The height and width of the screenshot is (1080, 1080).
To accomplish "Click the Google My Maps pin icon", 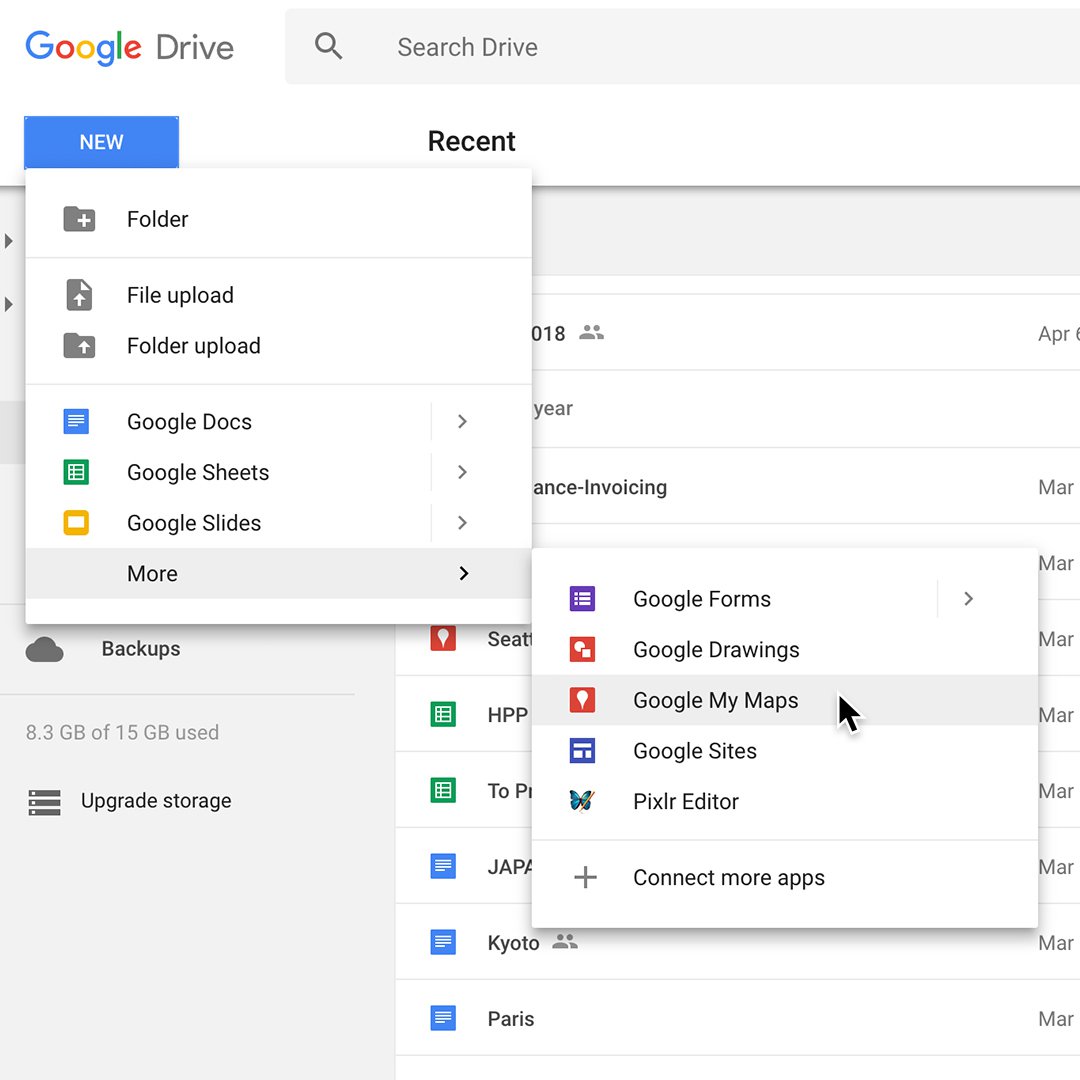I will pyautogui.click(x=582, y=700).
